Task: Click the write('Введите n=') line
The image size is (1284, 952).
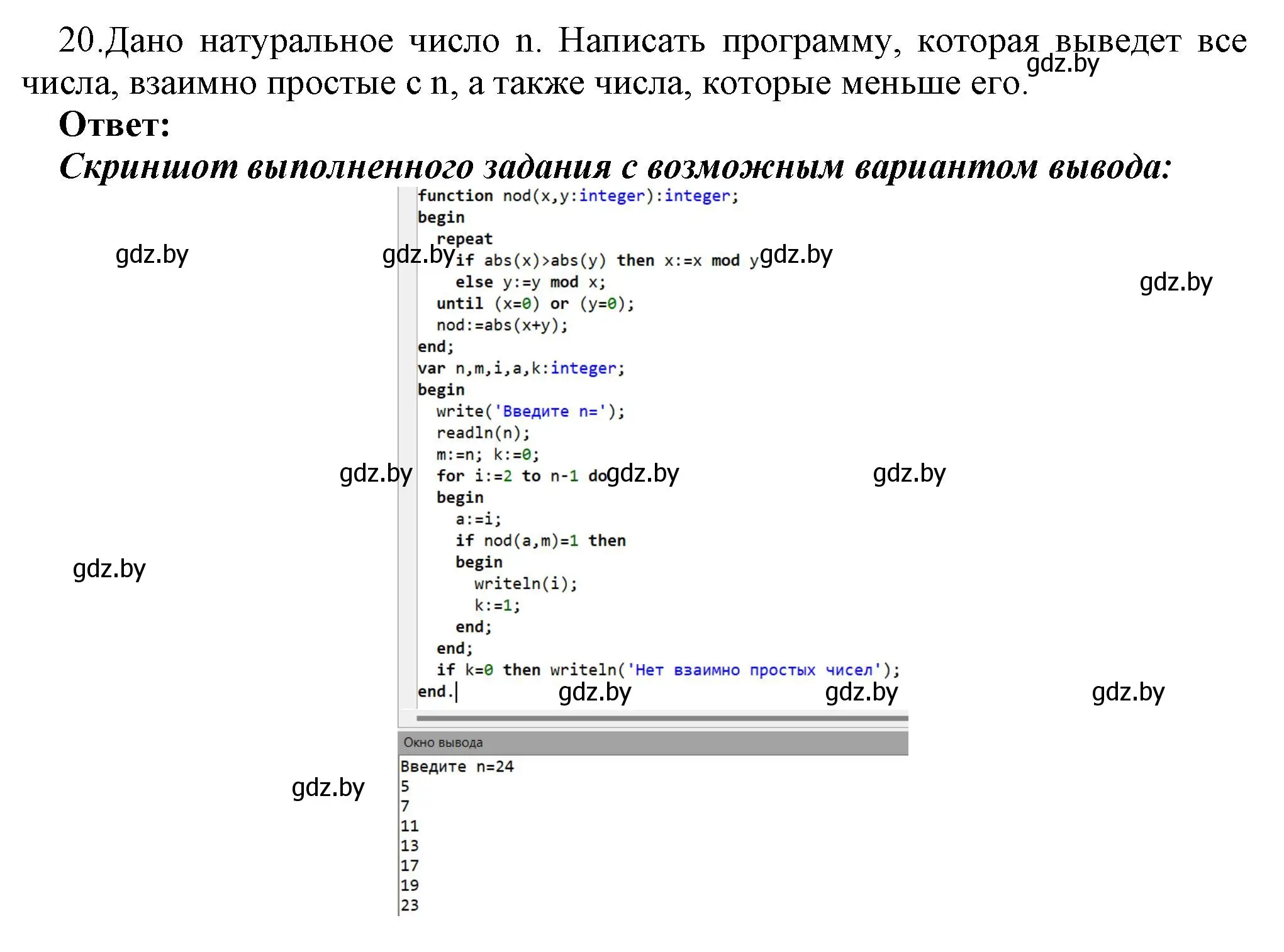Action: (x=530, y=411)
